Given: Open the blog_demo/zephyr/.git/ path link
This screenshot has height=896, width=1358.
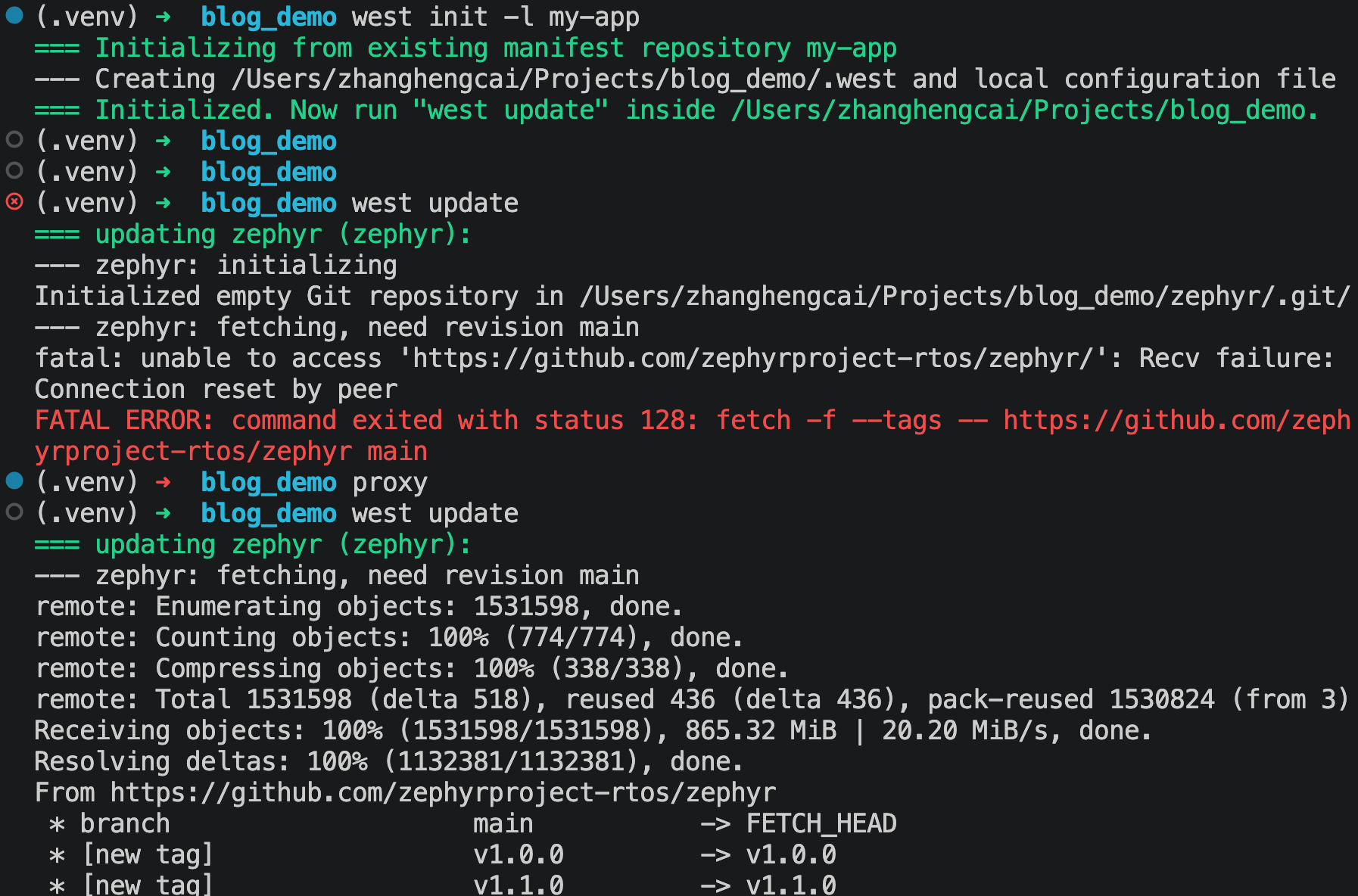Looking at the screenshot, I should coord(965,296).
